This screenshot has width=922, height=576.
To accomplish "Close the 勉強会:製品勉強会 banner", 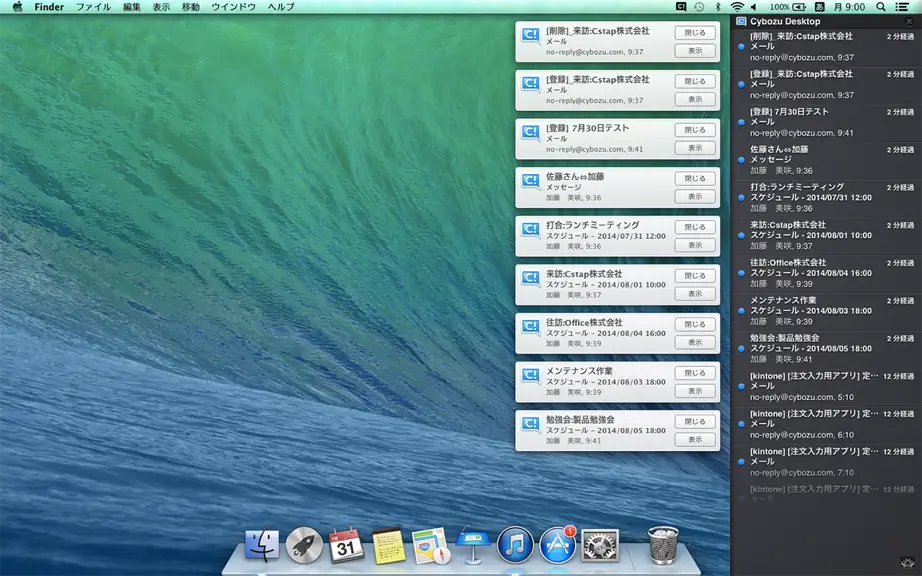I will point(695,421).
